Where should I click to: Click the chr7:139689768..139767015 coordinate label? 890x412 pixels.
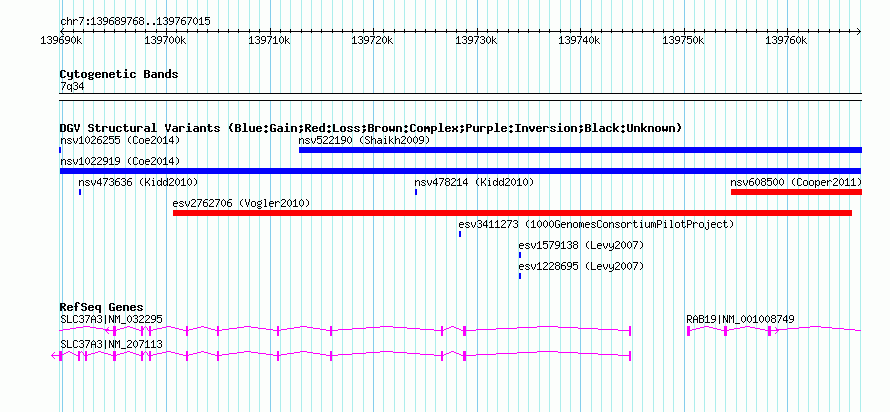point(135,22)
